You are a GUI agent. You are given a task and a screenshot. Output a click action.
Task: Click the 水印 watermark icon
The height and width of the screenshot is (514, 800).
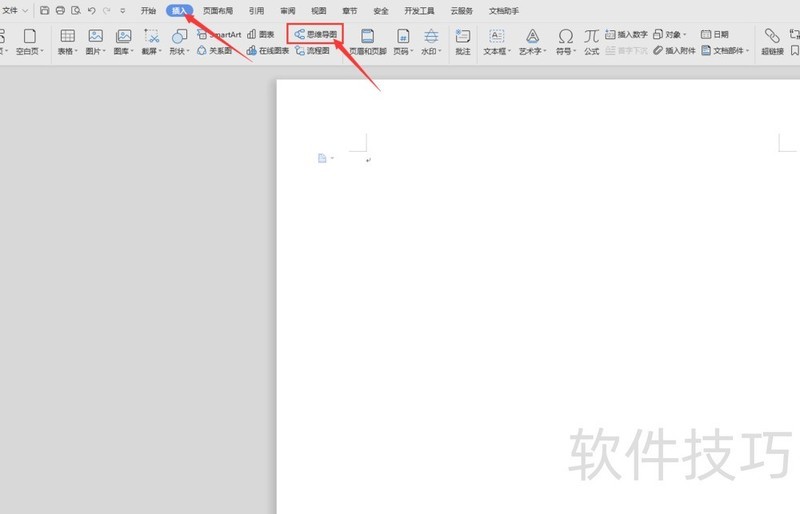click(x=431, y=36)
